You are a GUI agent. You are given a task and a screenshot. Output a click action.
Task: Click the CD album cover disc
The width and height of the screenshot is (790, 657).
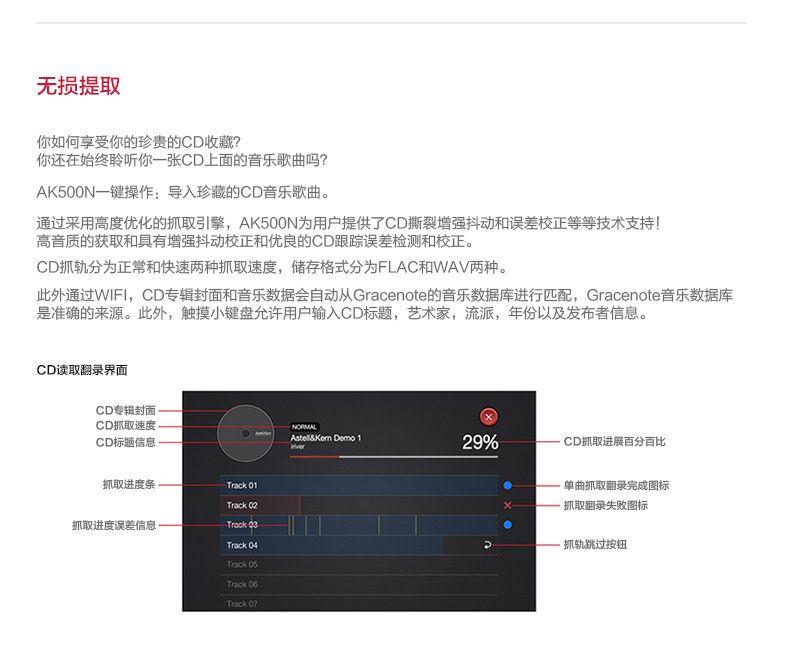246,433
